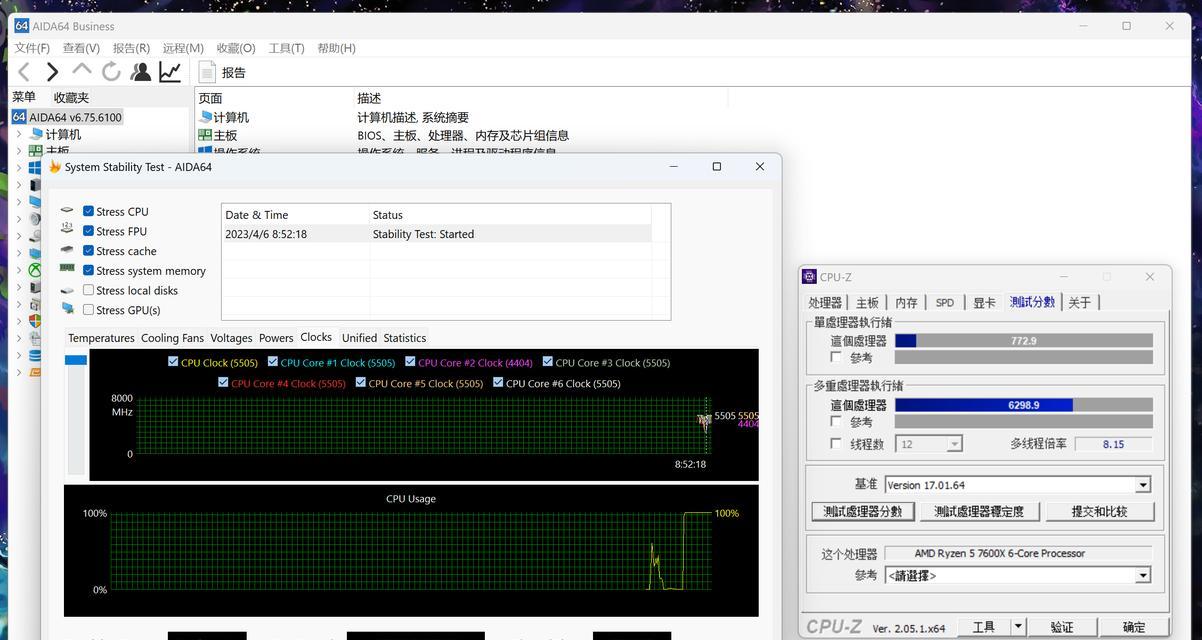Click the monitor icon beside Stress GPU(s)
1202x640 pixels.
click(67, 309)
